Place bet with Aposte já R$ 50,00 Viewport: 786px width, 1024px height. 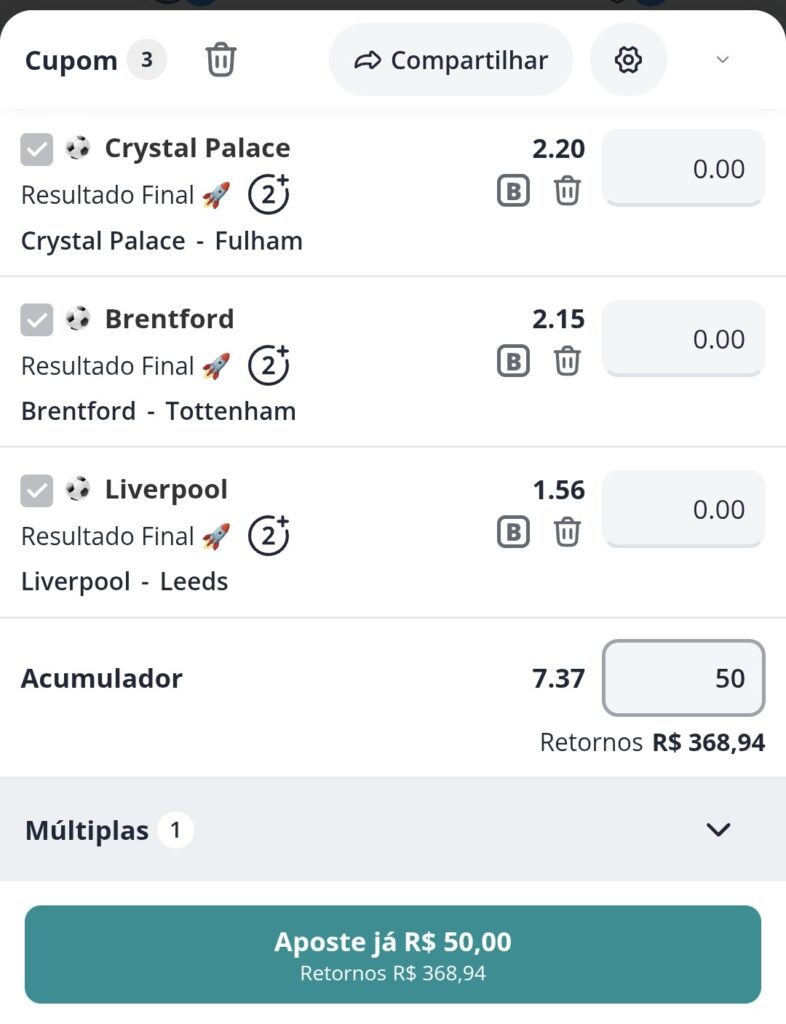393,954
